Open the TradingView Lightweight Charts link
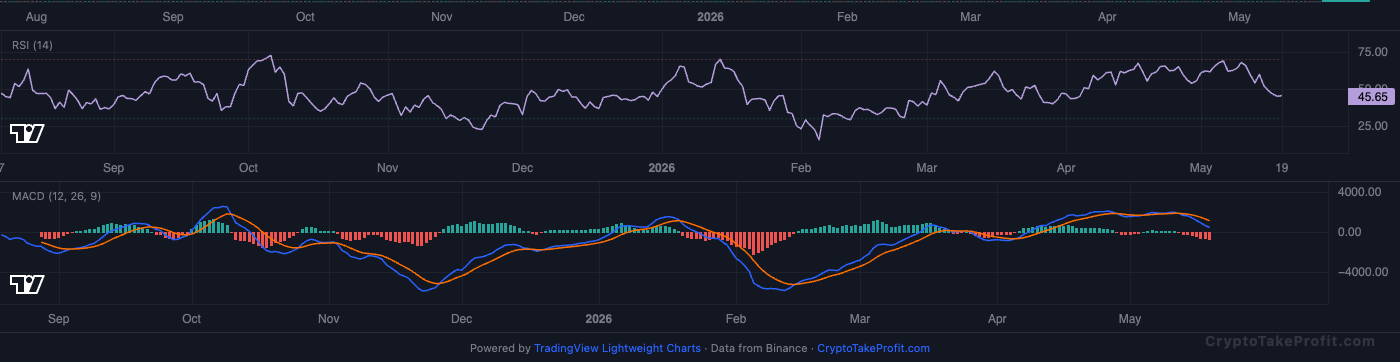This screenshot has width=1400, height=362. point(617,348)
